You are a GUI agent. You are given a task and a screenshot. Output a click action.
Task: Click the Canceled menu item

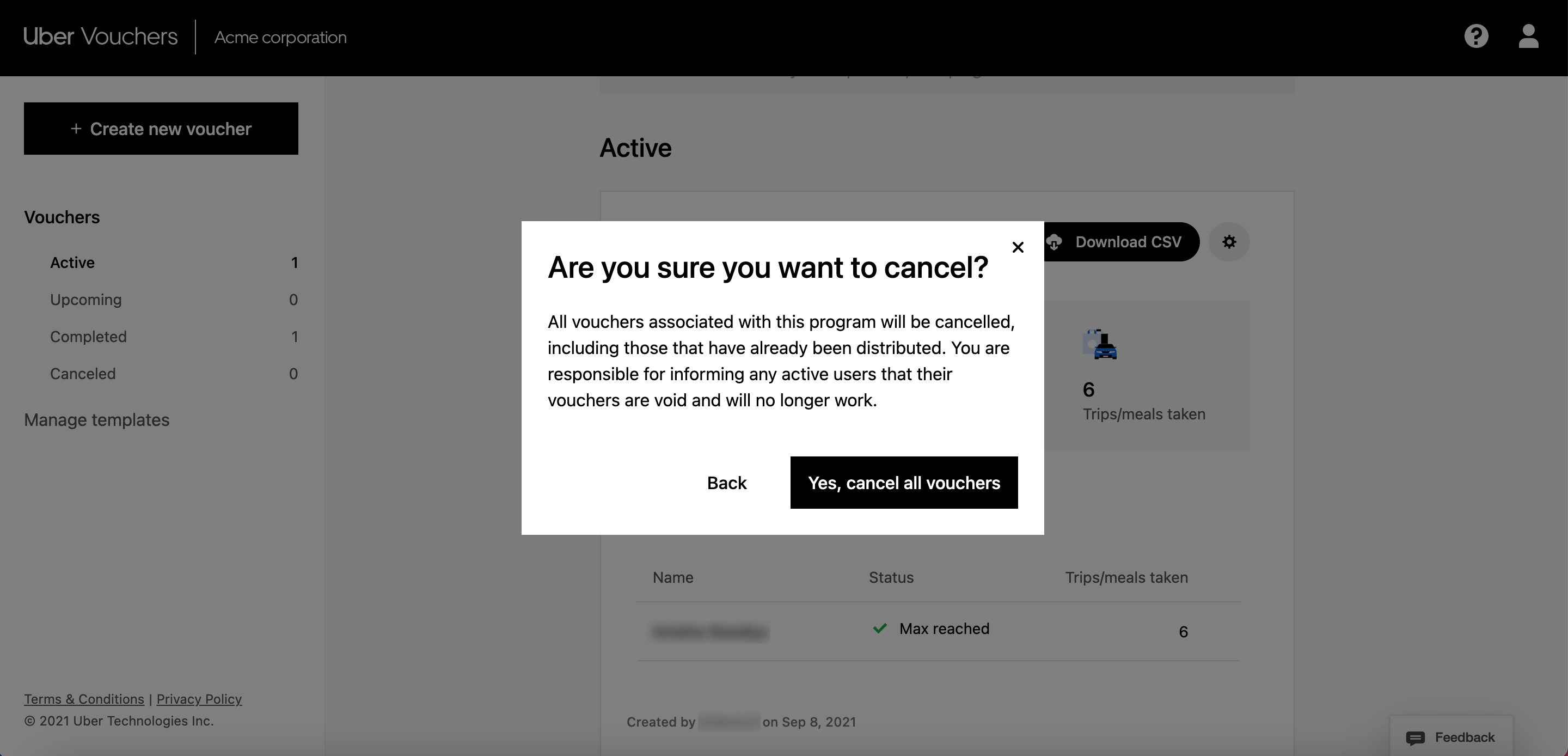coord(83,373)
